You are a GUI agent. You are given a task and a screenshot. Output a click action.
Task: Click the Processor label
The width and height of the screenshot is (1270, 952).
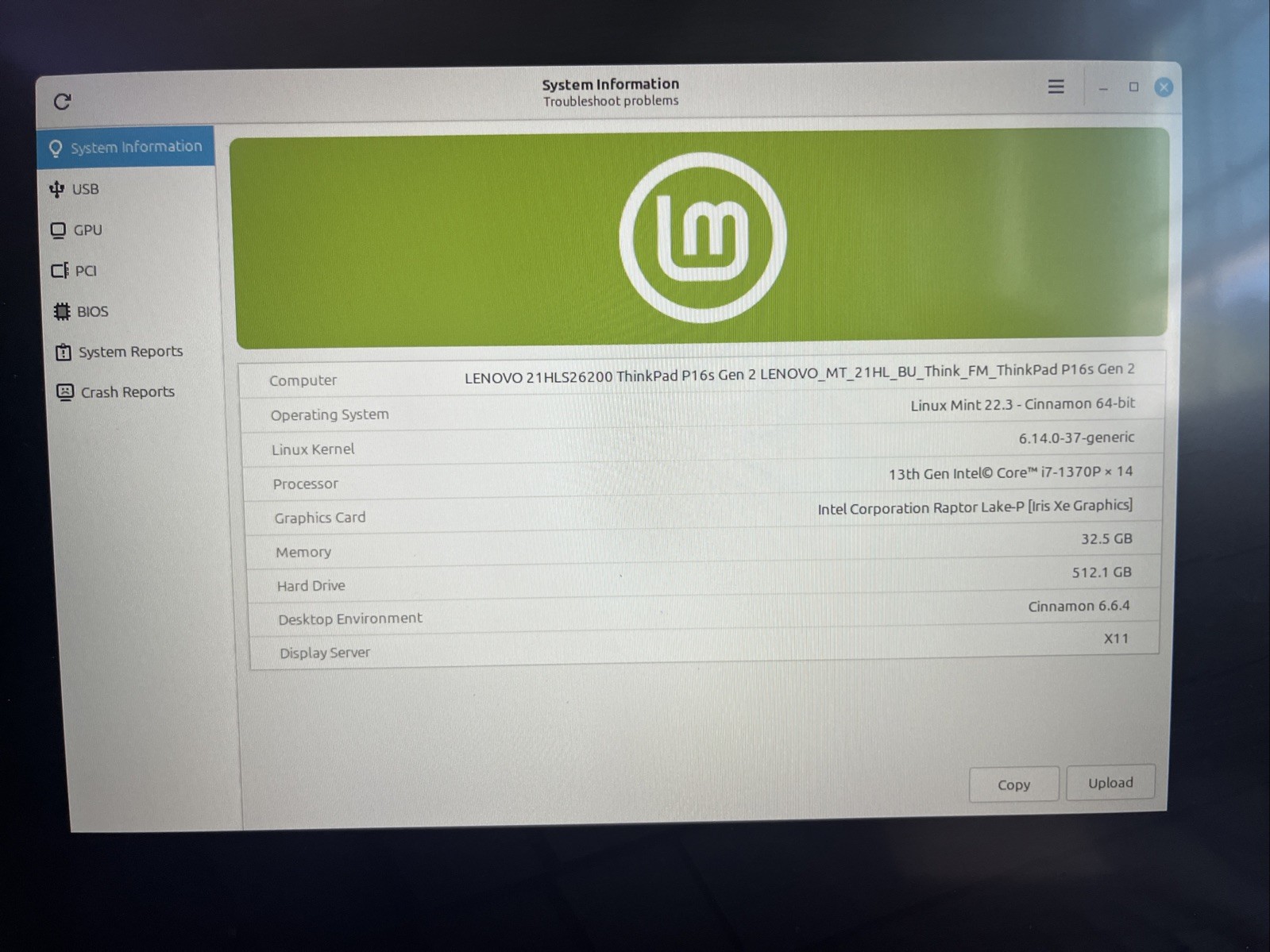click(x=306, y=484)
